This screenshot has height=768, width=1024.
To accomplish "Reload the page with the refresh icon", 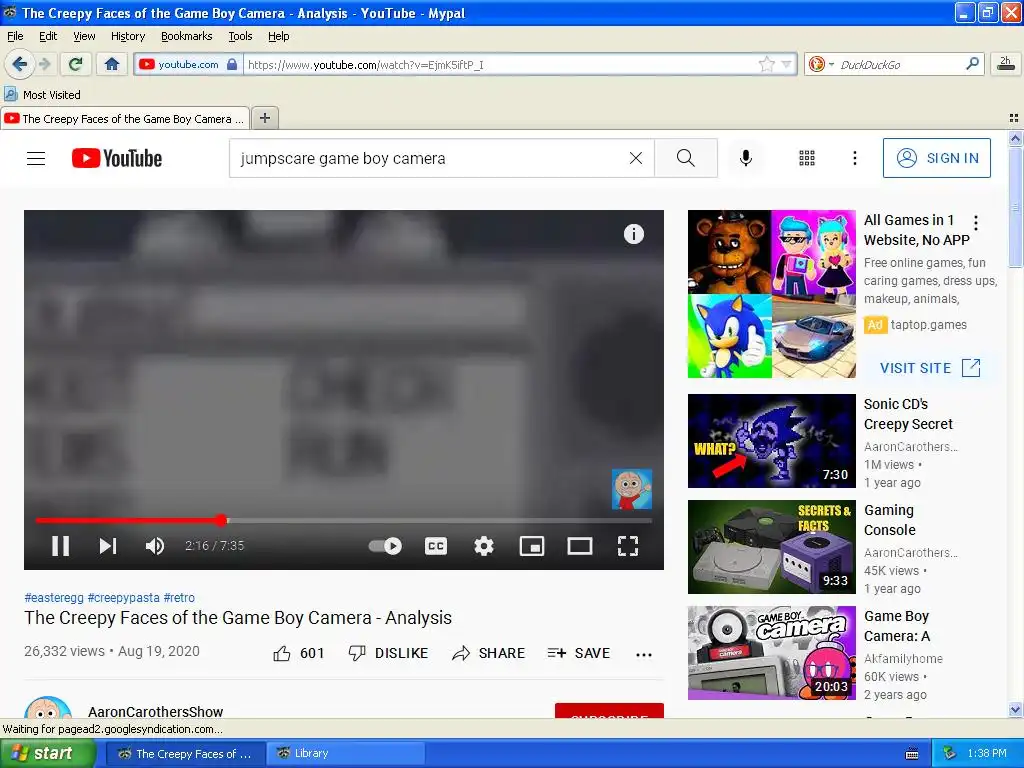I will click(x=76, y=64).
